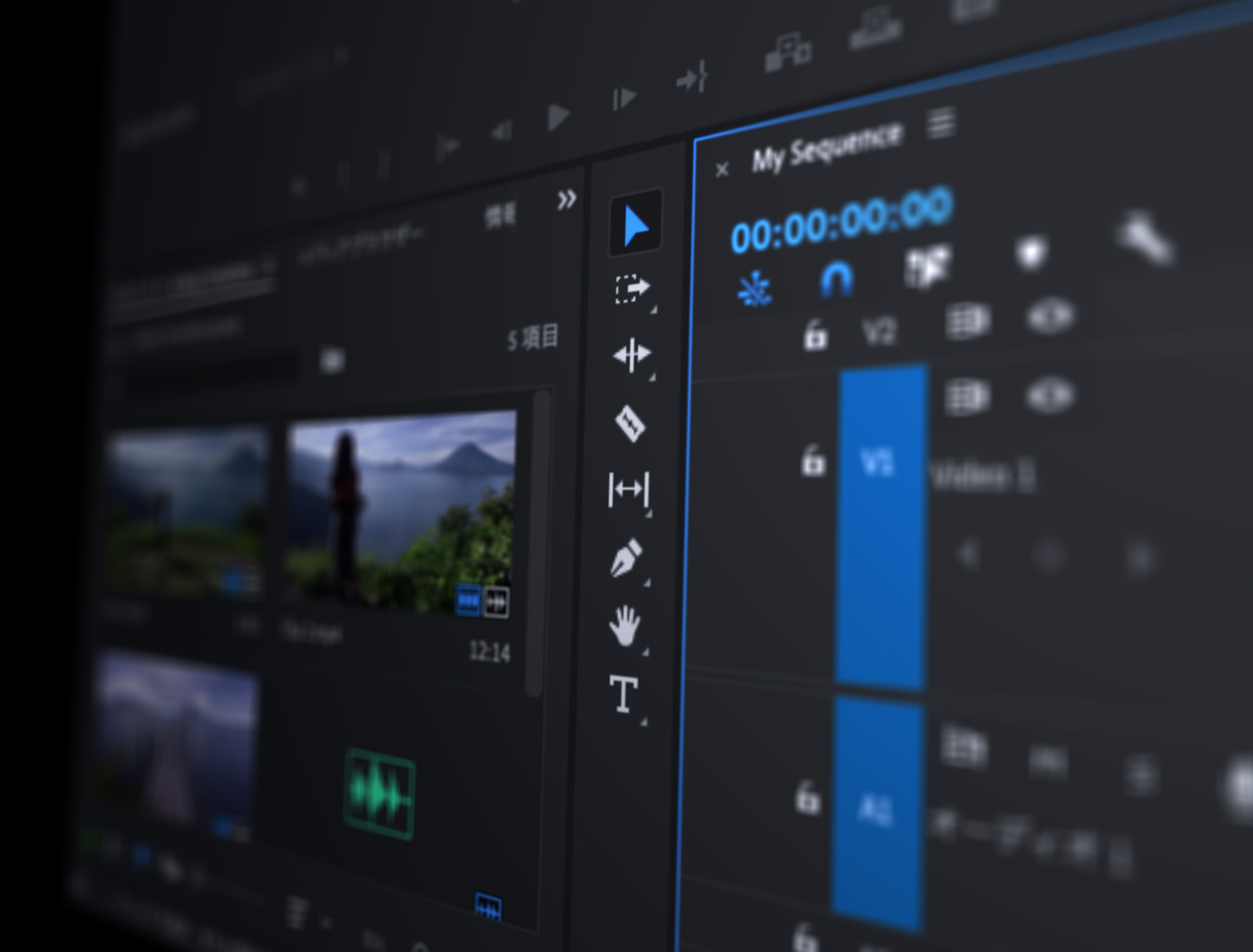Viewport: 1253px width, 952px height.
Task: Select the Slip tool
Action: 628,489
